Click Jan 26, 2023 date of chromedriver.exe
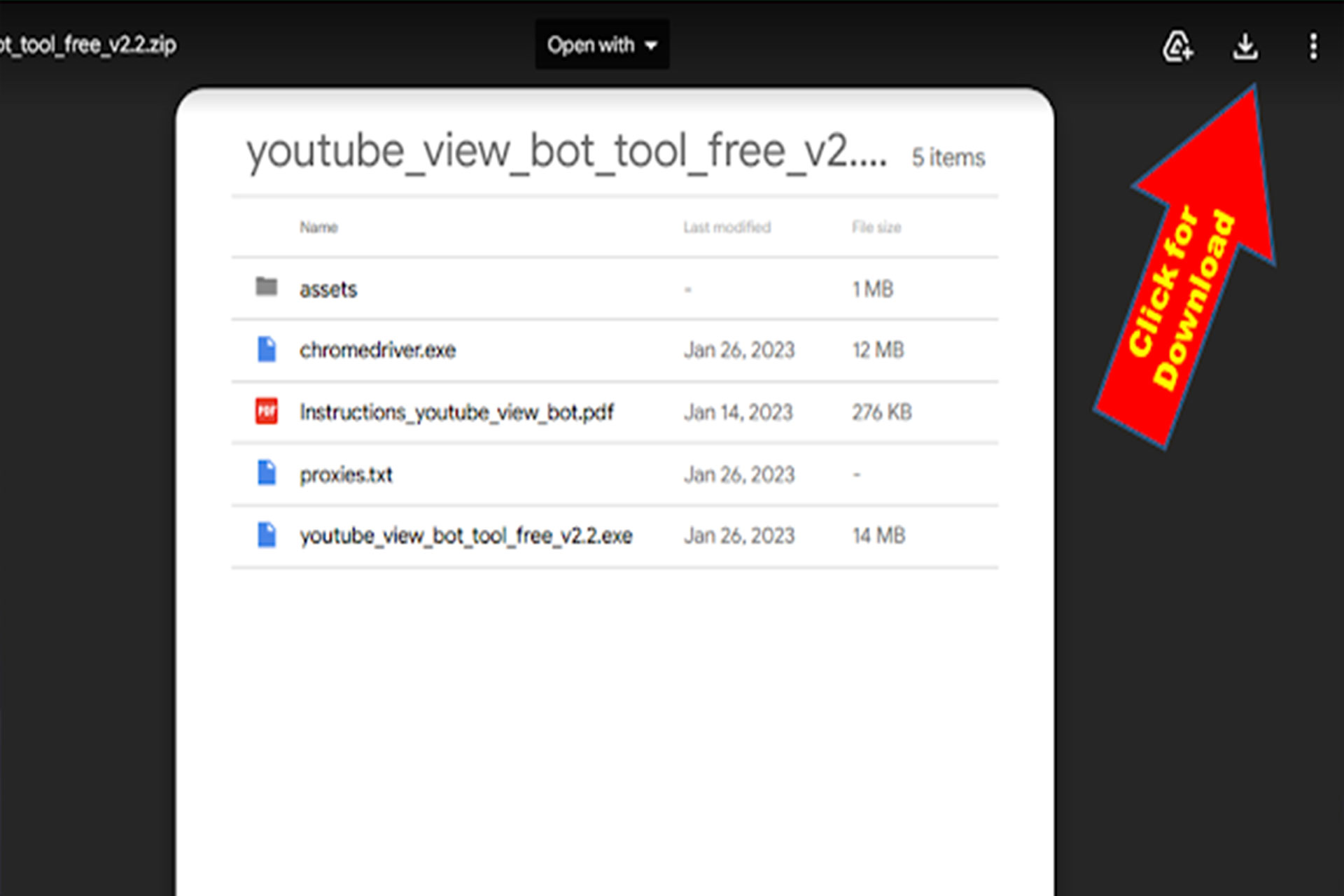The width and height of the screenshot is (1344, 896). [x=739, y=350]
